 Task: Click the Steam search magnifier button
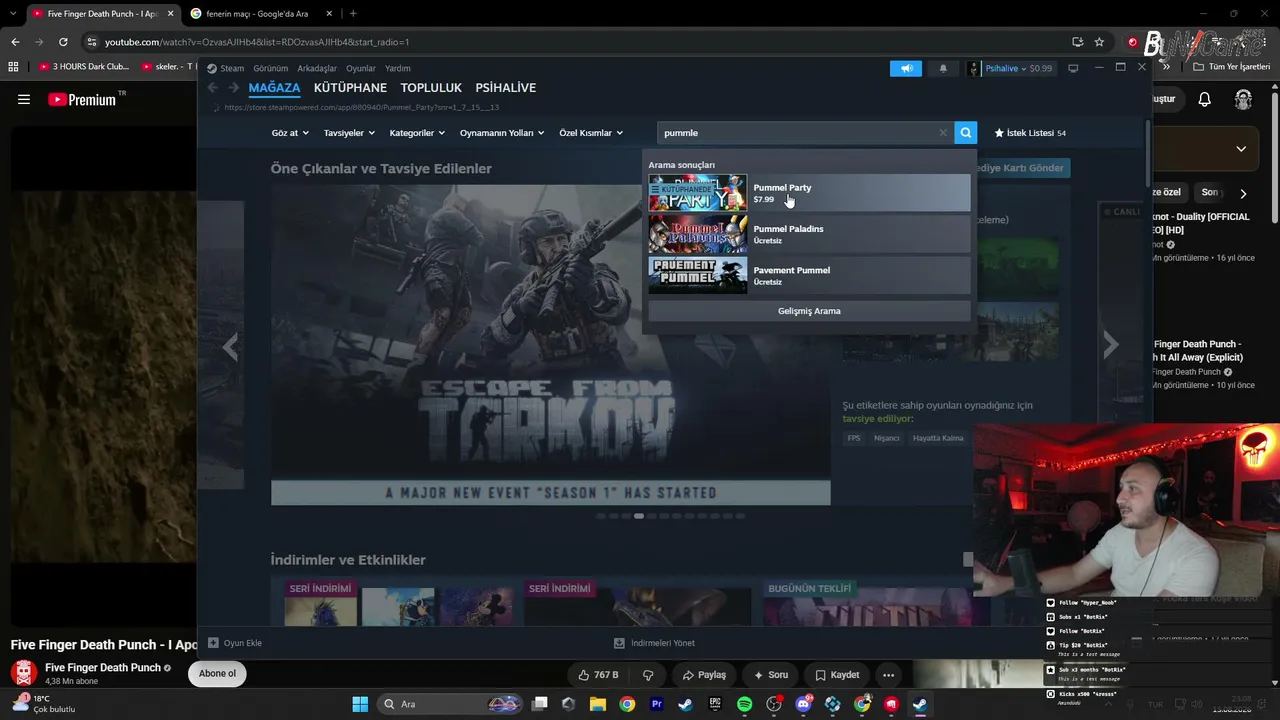tap(965, 133)
